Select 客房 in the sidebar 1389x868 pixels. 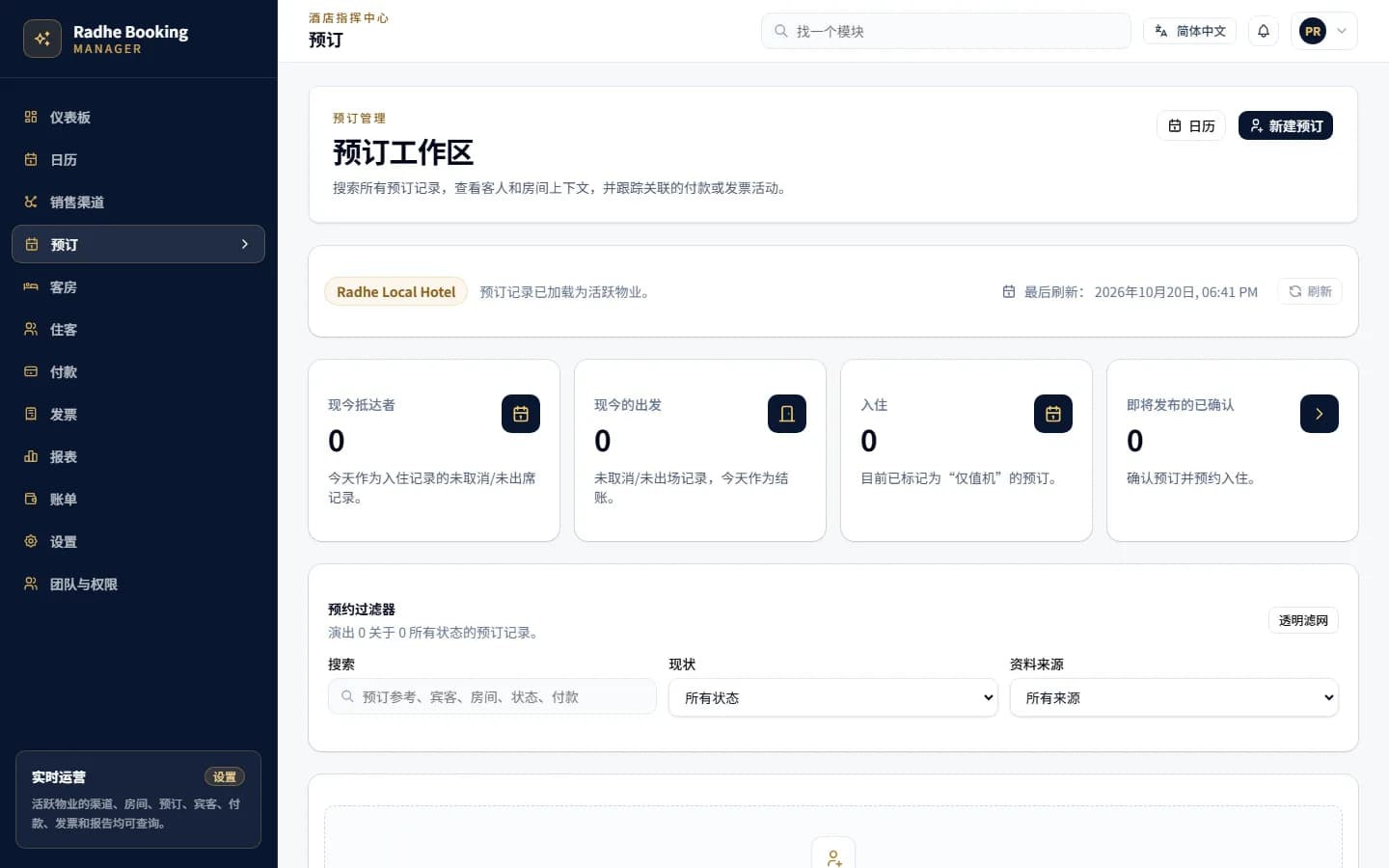[x=138, y=287]
